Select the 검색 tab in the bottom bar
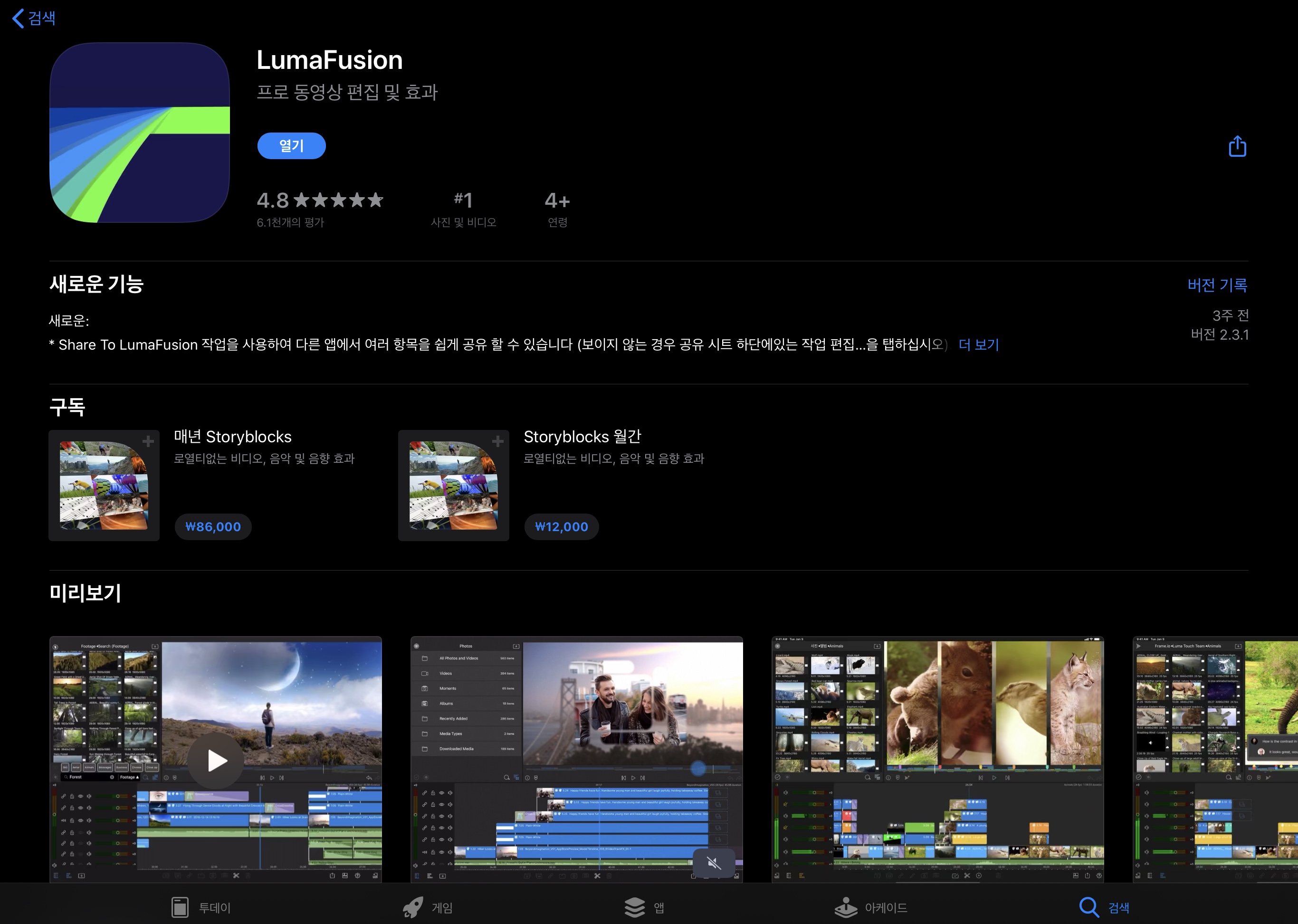1298x924 pixels. [1104, 907]
